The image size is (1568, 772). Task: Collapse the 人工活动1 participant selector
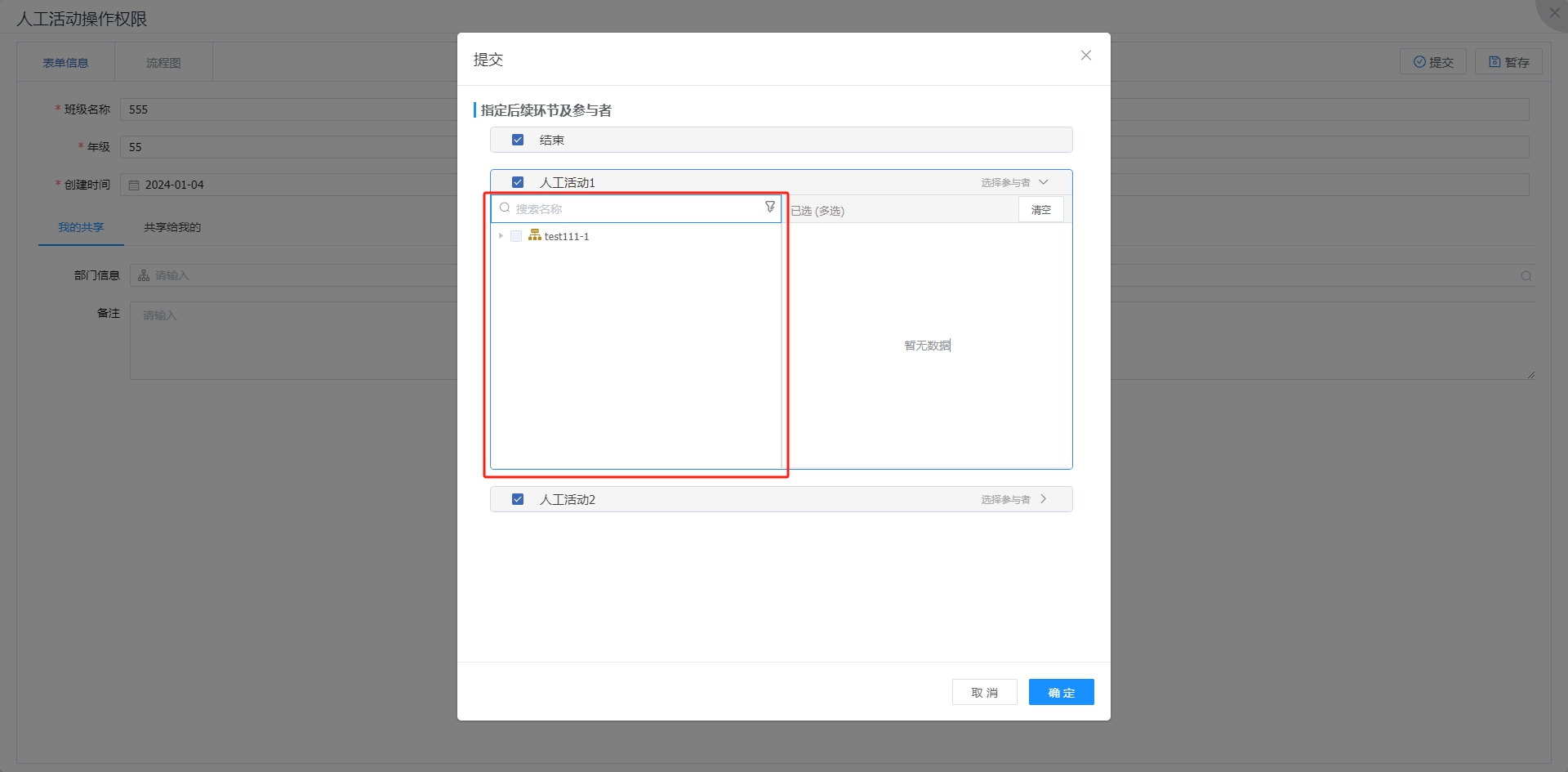1043,182
